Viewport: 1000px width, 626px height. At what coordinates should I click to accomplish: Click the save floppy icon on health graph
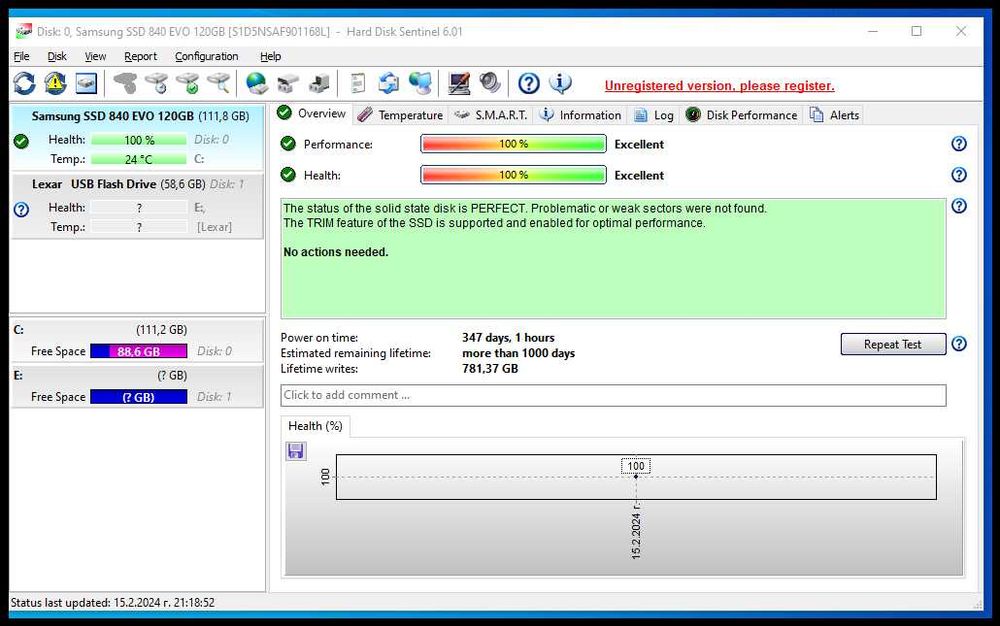point(295,451)
